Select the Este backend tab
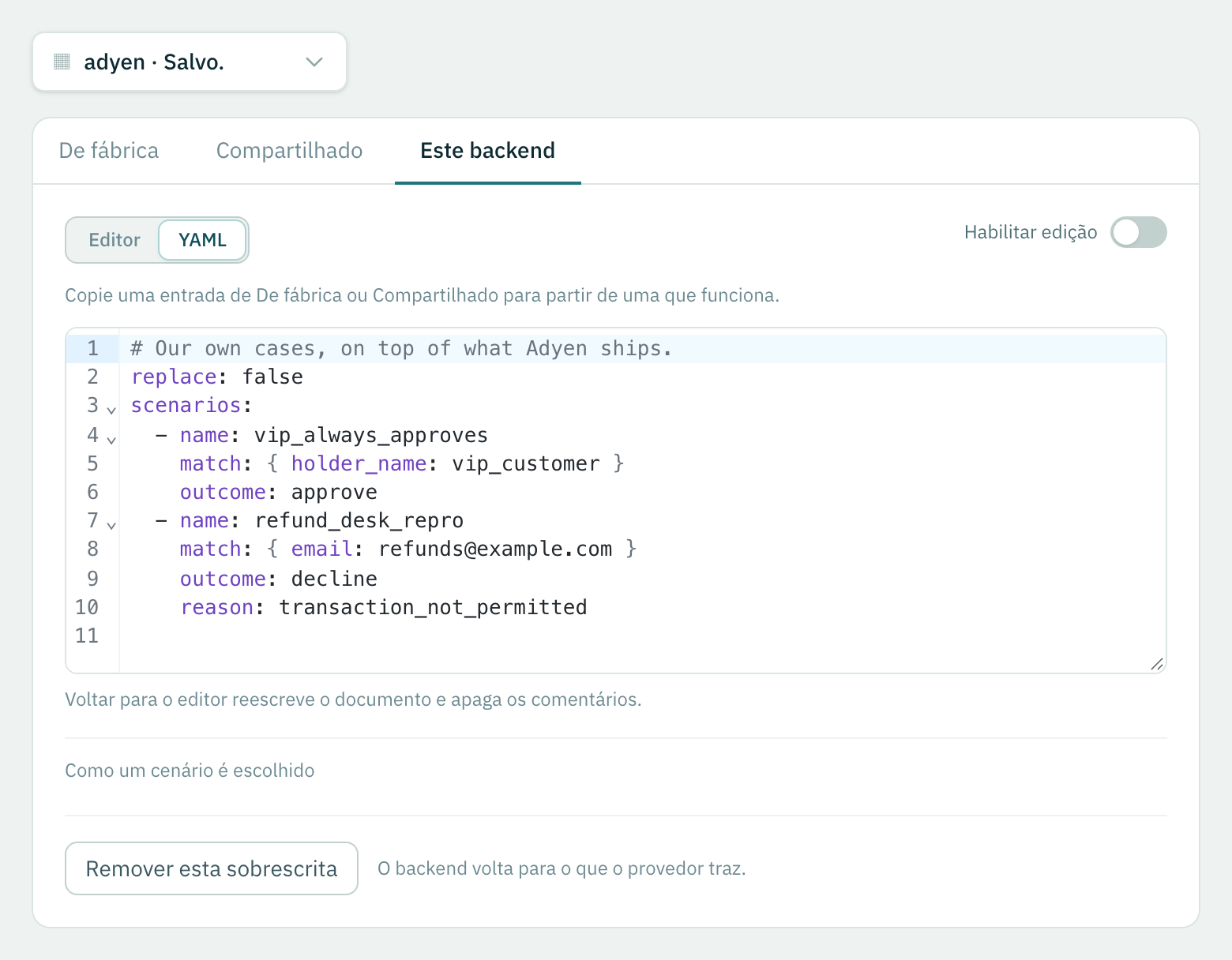Screen dimensions: 1232x960 pyautogui.click(x=487, y=151)
